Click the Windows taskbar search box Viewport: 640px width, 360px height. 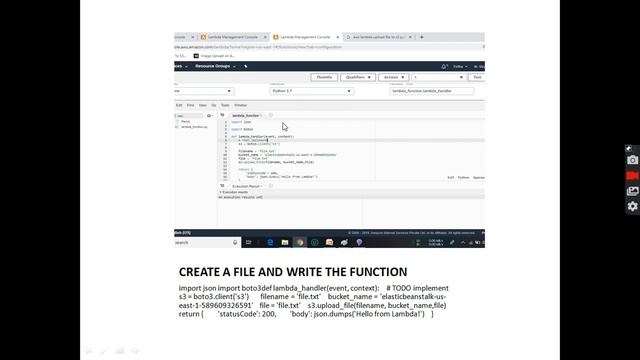pyautogui.click(x=207, y=242)
